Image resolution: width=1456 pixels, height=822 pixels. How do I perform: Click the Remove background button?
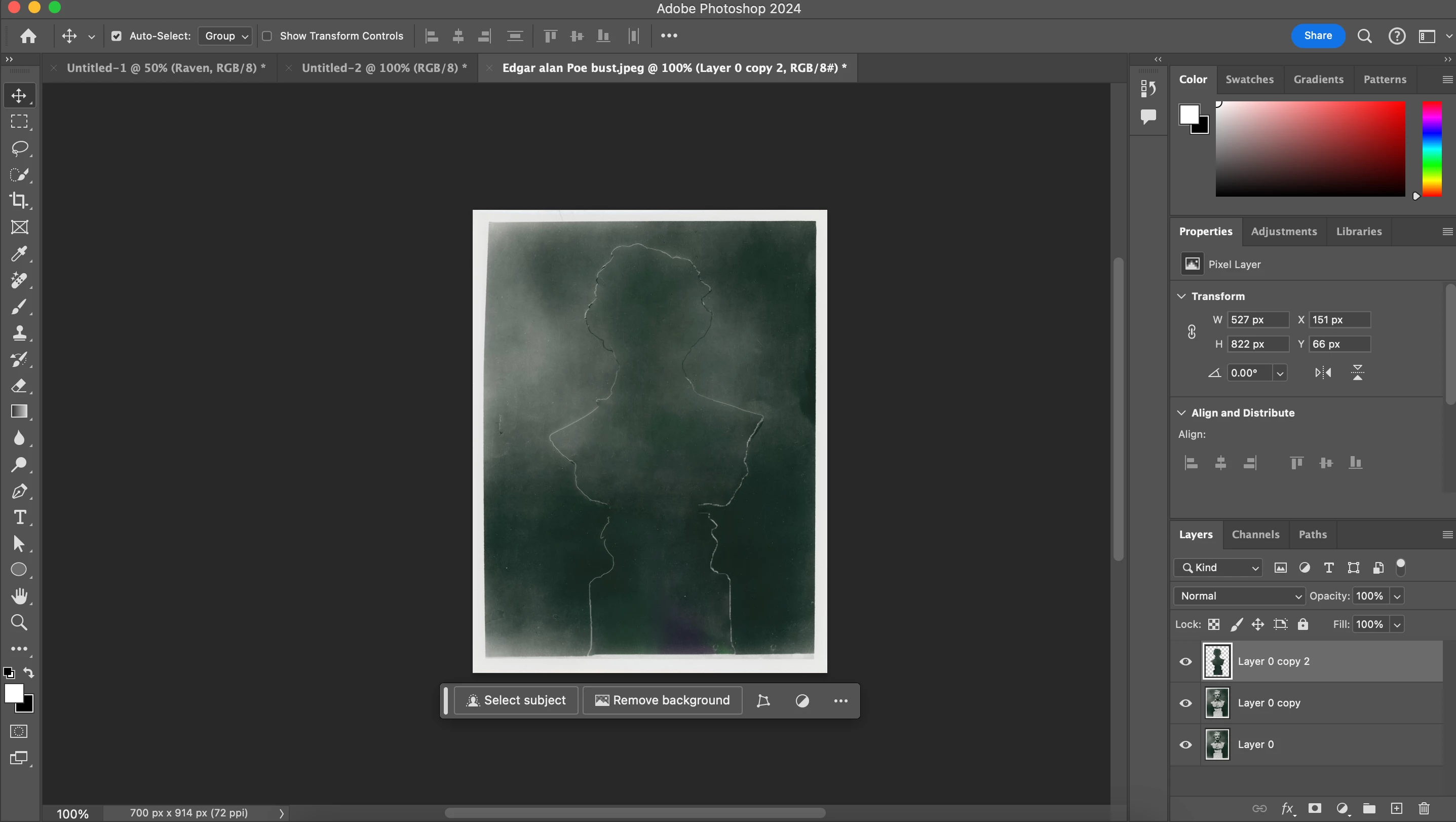[663, 700]
